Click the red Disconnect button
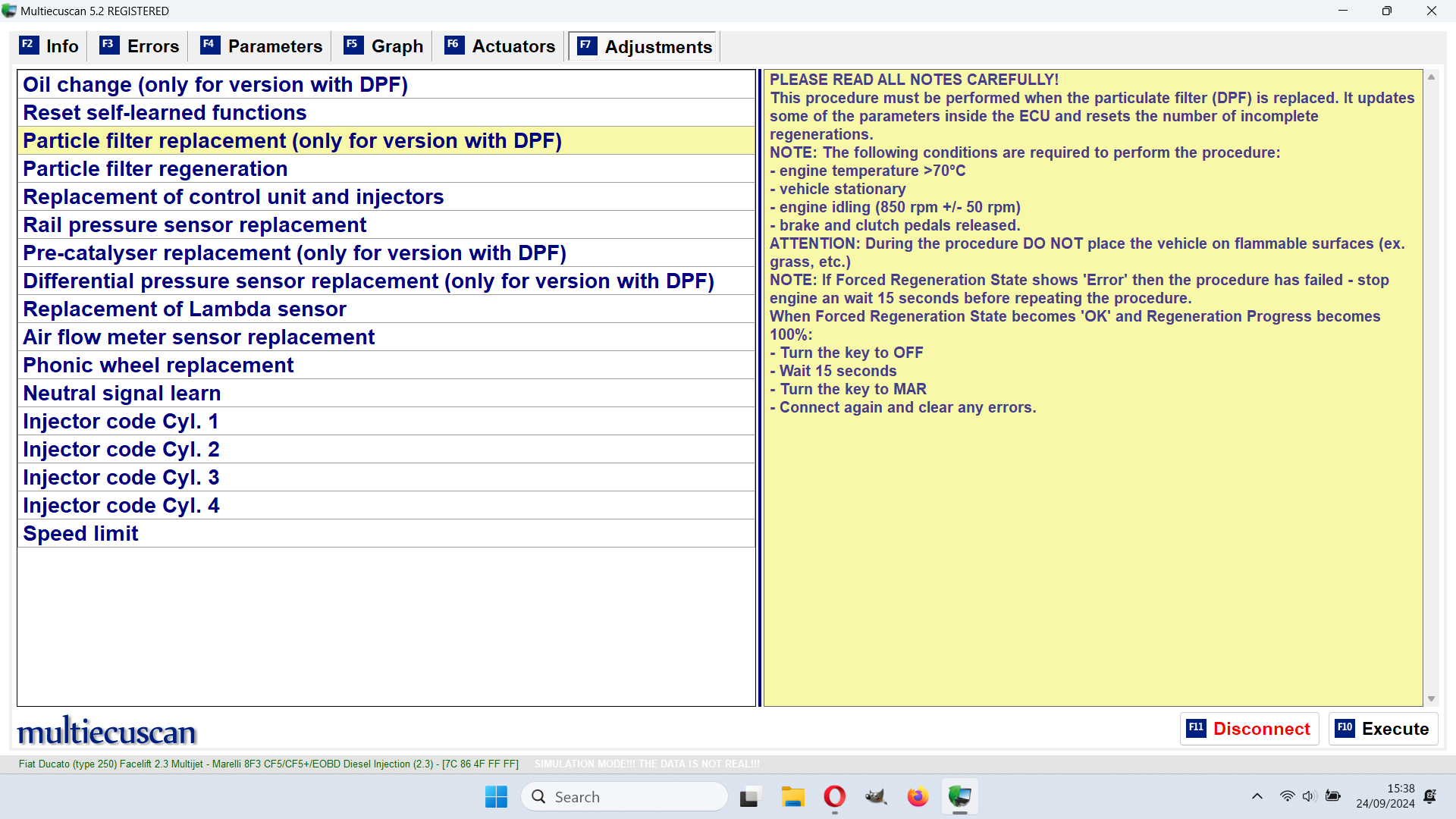Image resolution: width=1456 pixels, height=819 pixels. click(1249, 729)
